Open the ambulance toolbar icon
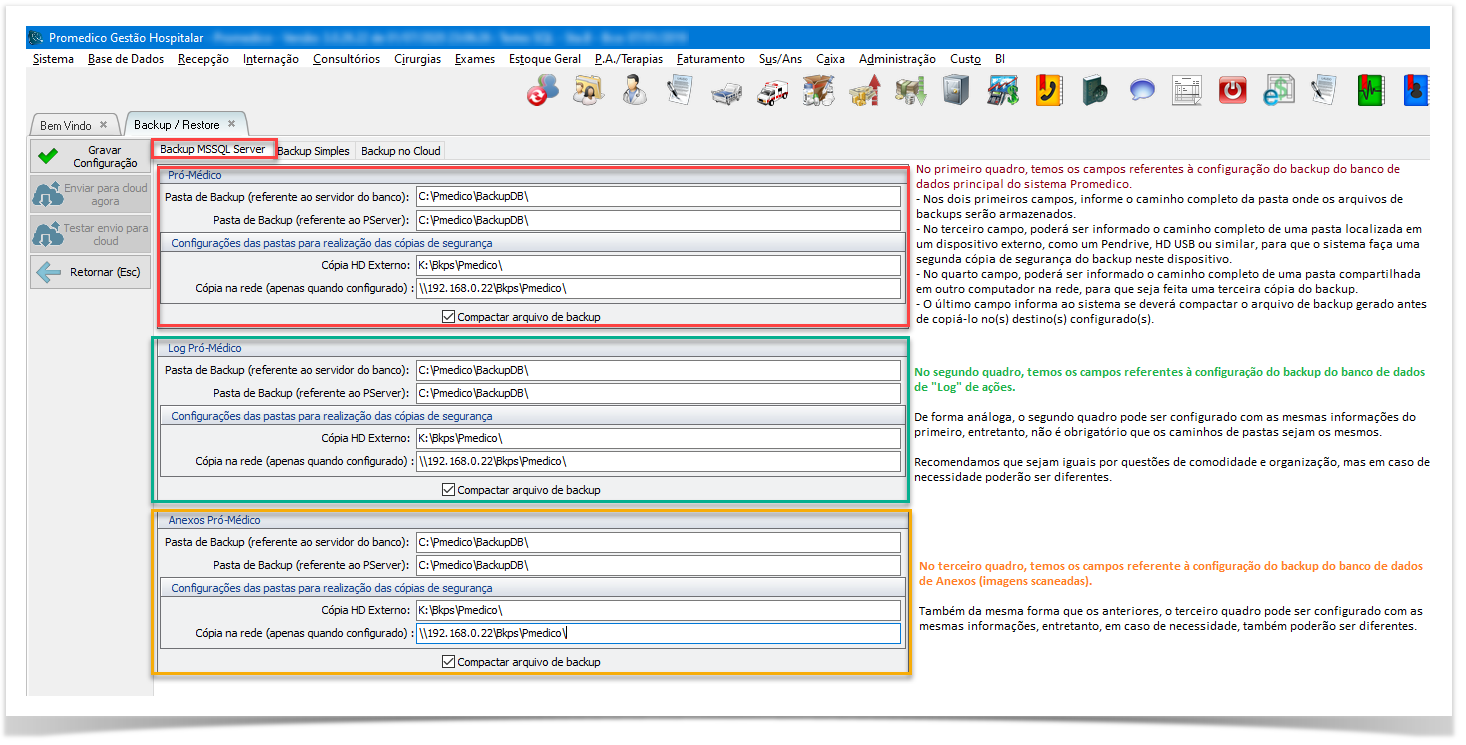This screenshot has height=745, width=1466. (x=771, y=91)
